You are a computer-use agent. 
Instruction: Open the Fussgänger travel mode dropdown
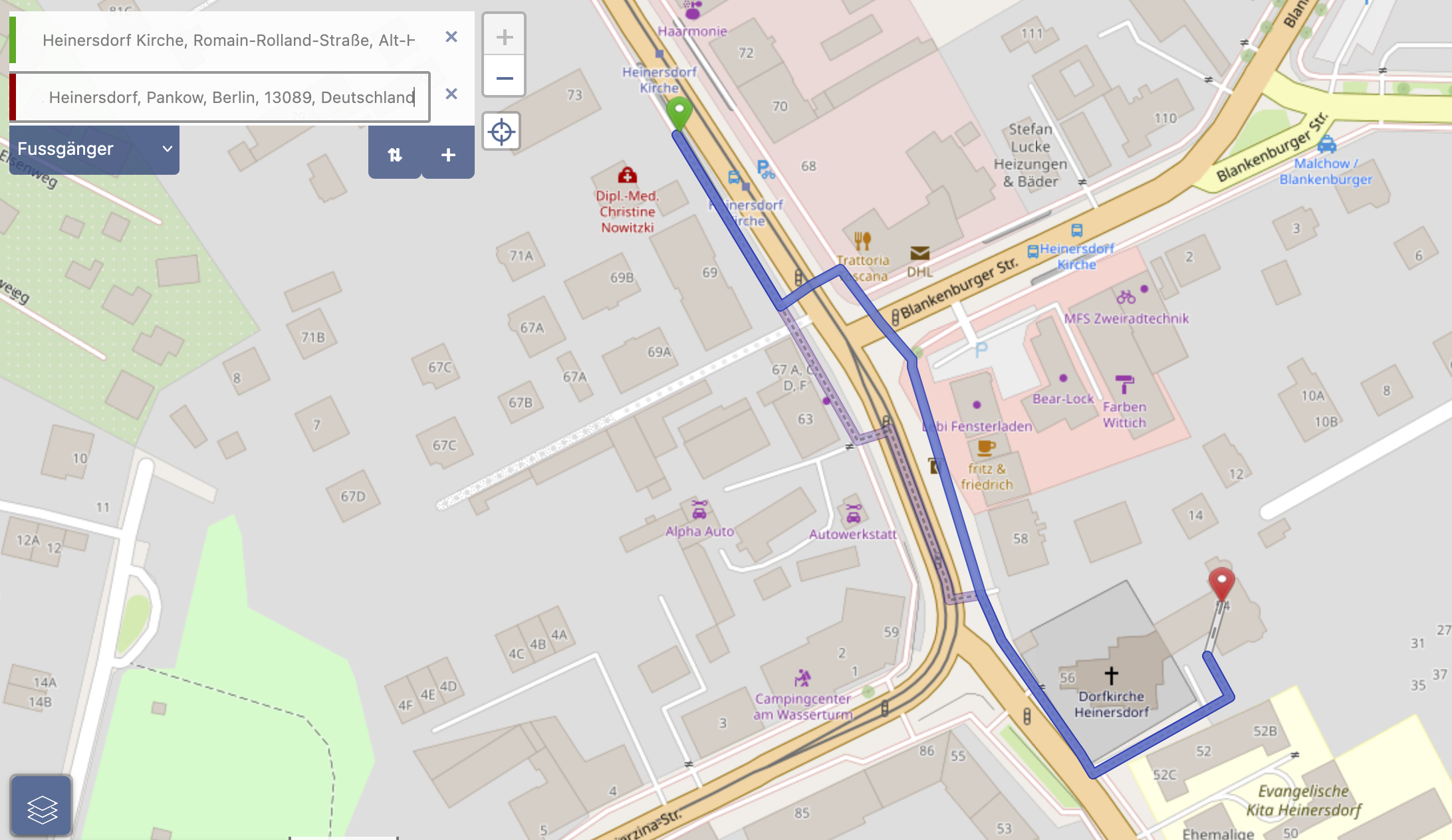tap(94, 150)
